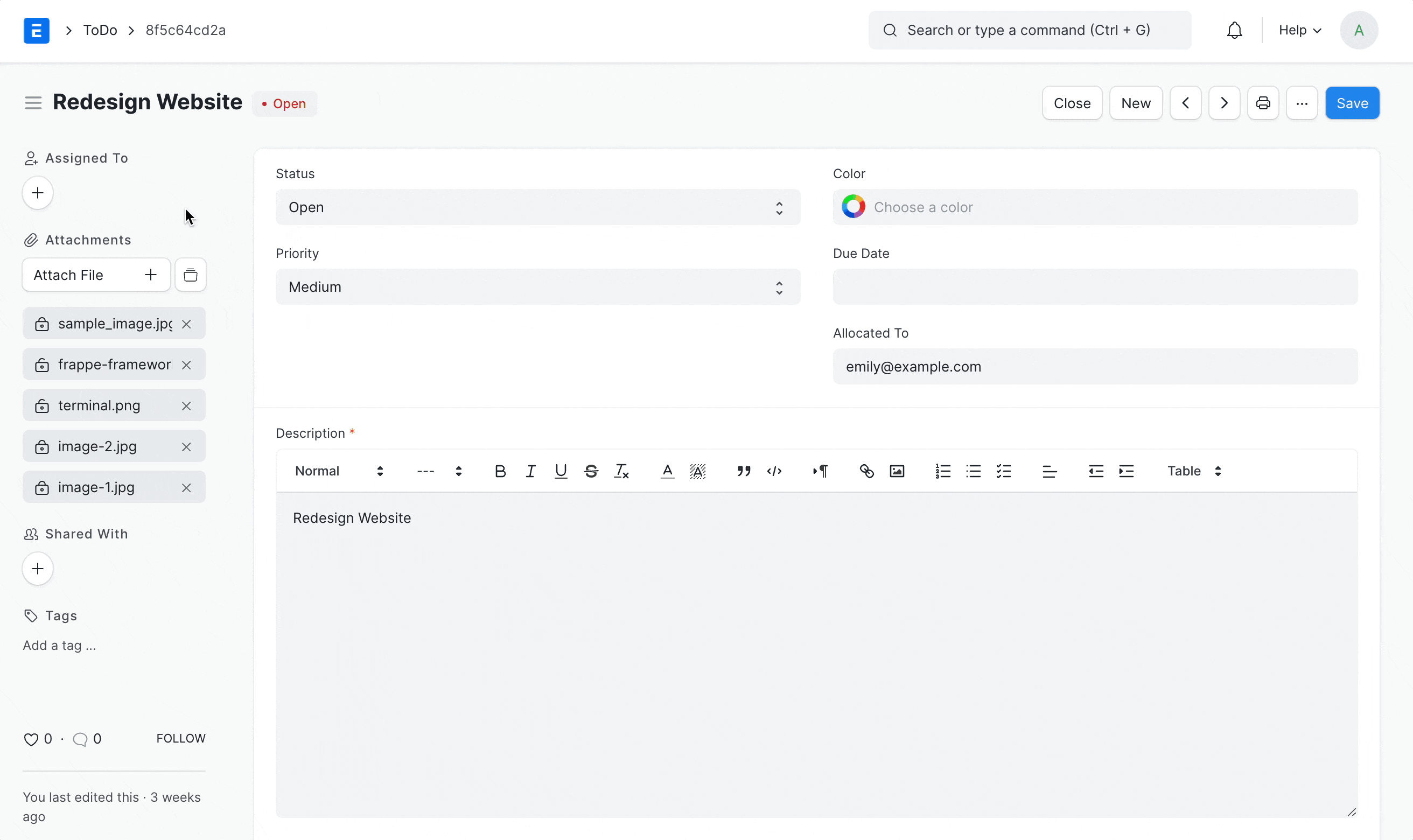Open the print view icon
This screenshot has width=1413, height=840.
pyautogui.click(x=1262, y=103)
